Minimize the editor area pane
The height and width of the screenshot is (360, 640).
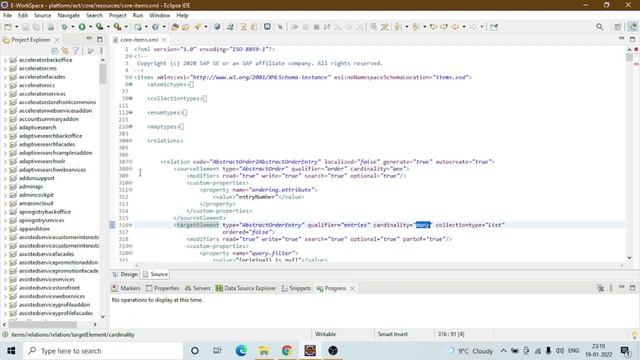tap(621, 39)
